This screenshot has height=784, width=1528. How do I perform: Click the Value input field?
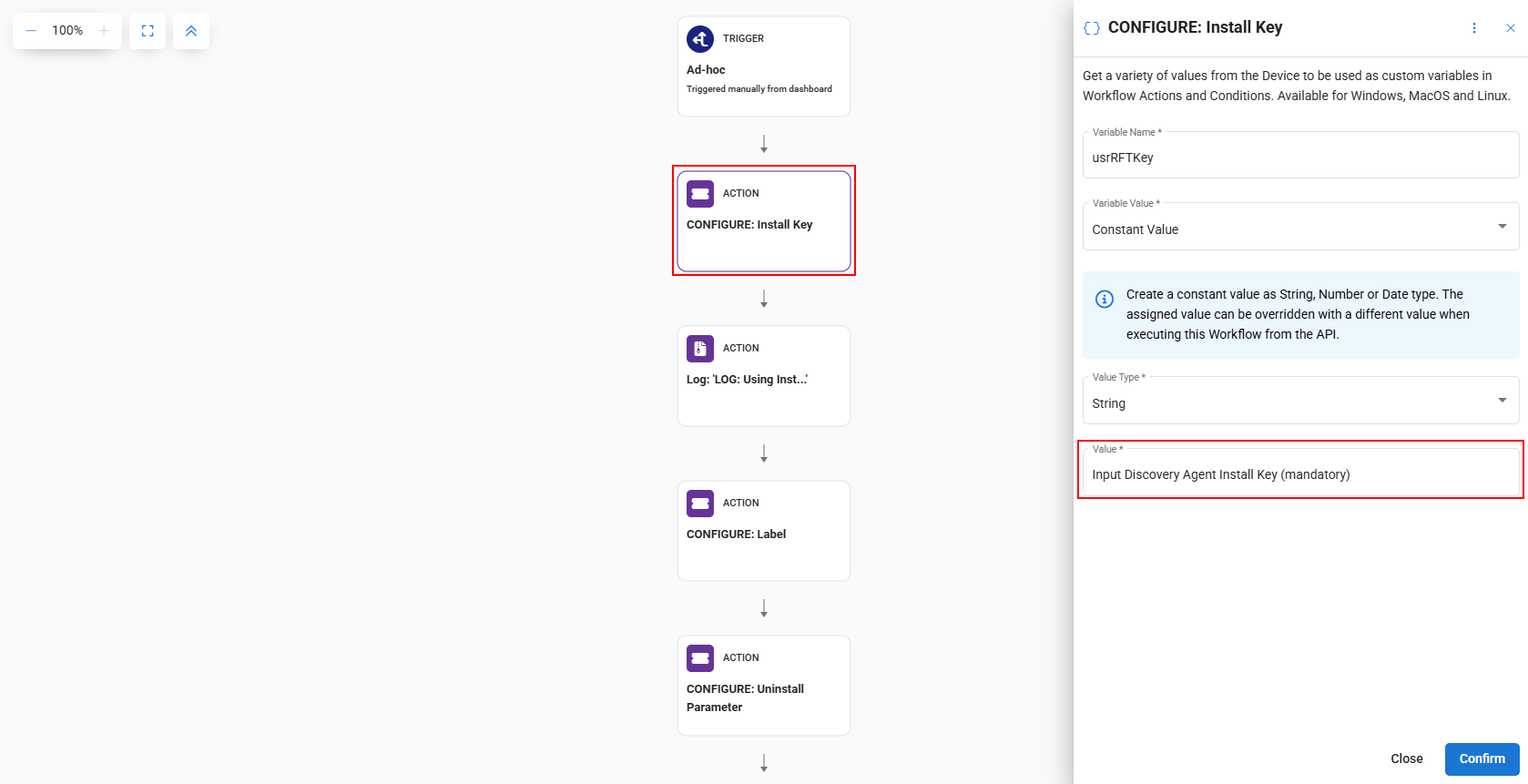pyautogui.click(x=1299, y=474)
